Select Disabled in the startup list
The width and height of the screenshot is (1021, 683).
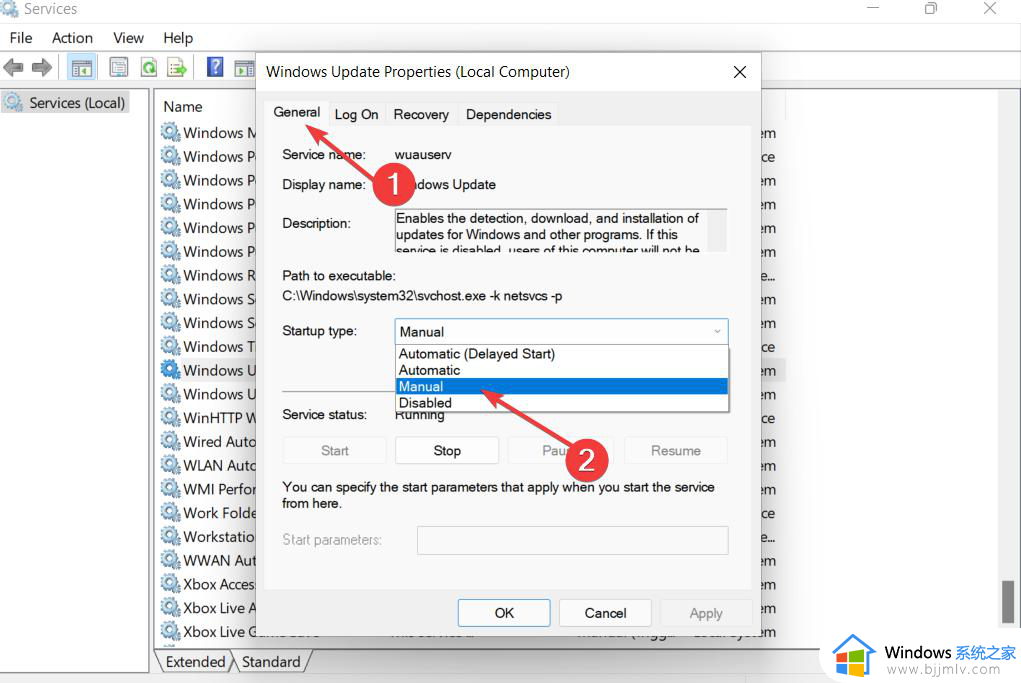(x=561, y=402)
